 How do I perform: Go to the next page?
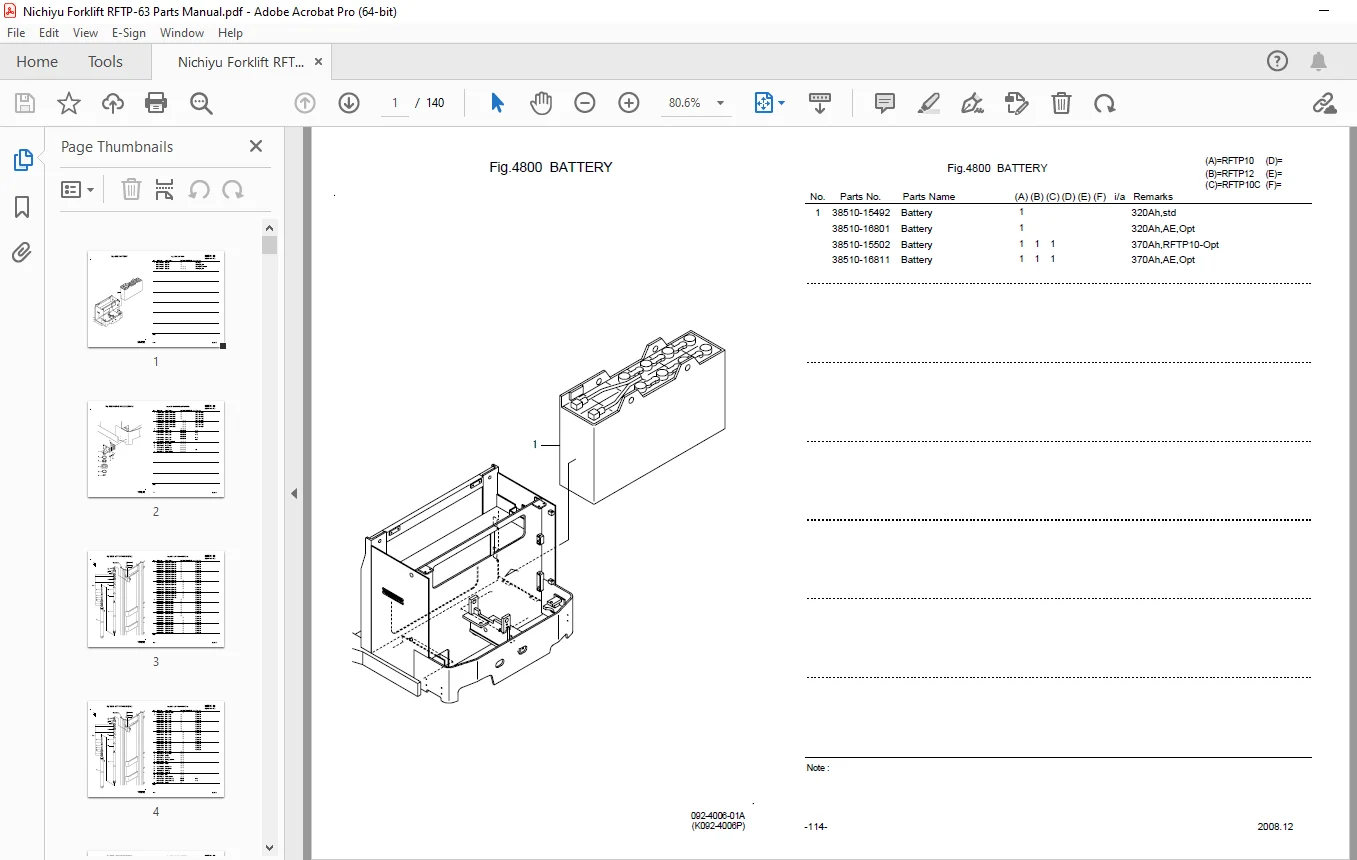click(x=349, y=103)
